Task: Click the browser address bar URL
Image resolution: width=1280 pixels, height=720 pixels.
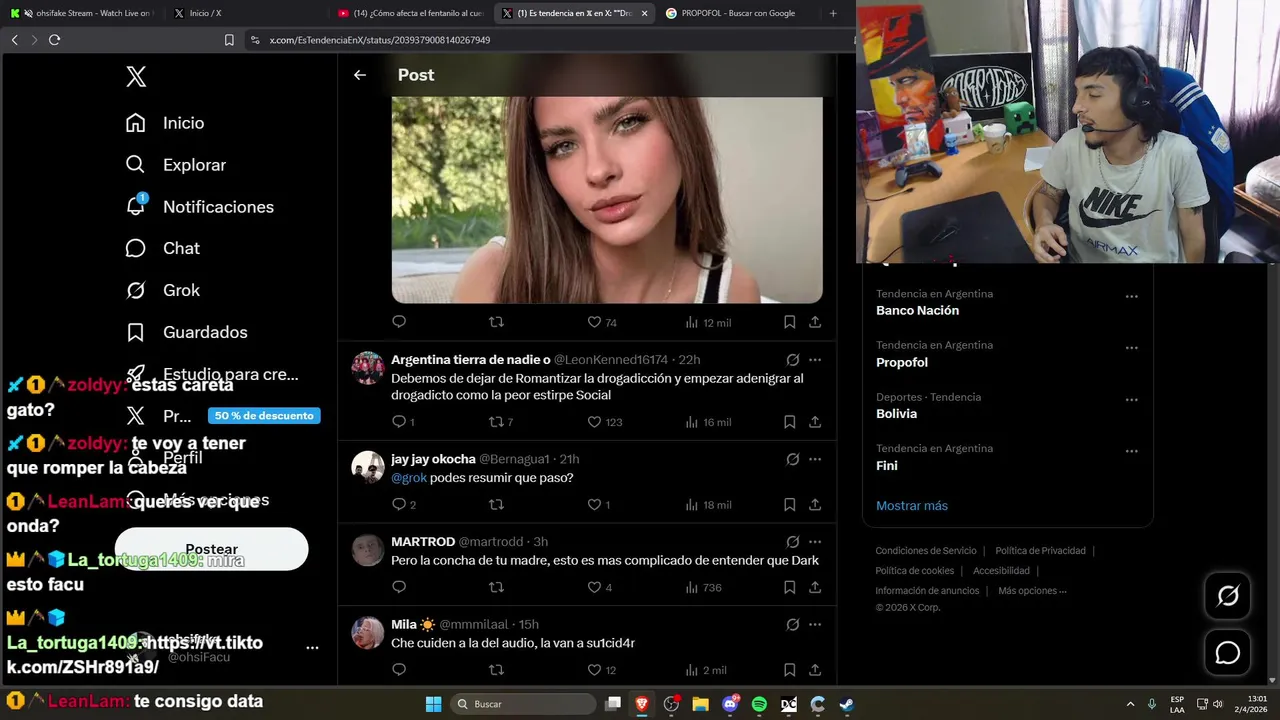Action: pos(380,40)
